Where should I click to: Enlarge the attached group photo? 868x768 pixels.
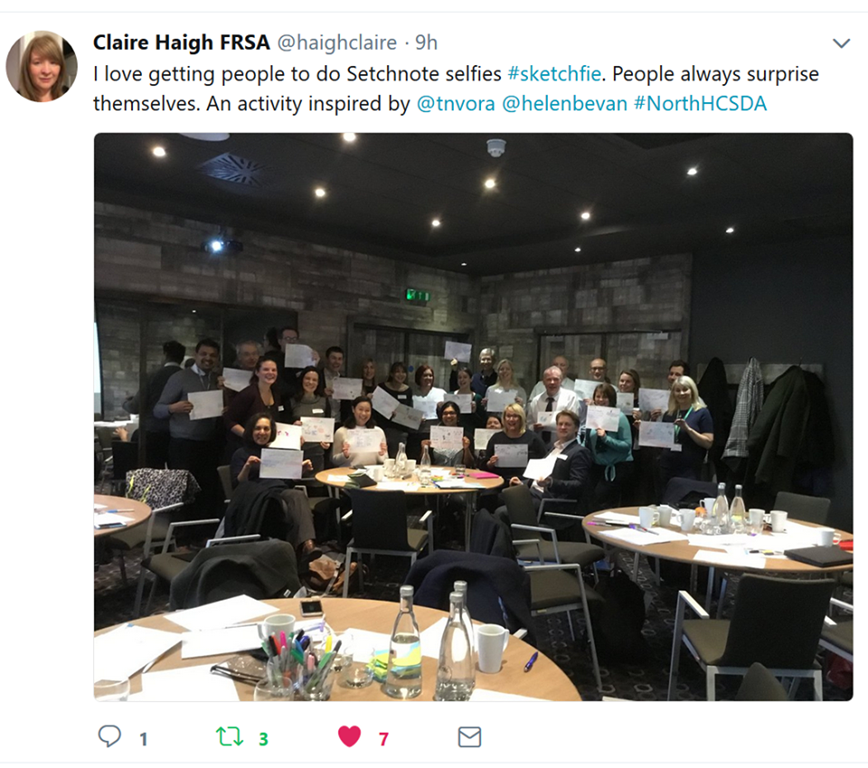473,416
